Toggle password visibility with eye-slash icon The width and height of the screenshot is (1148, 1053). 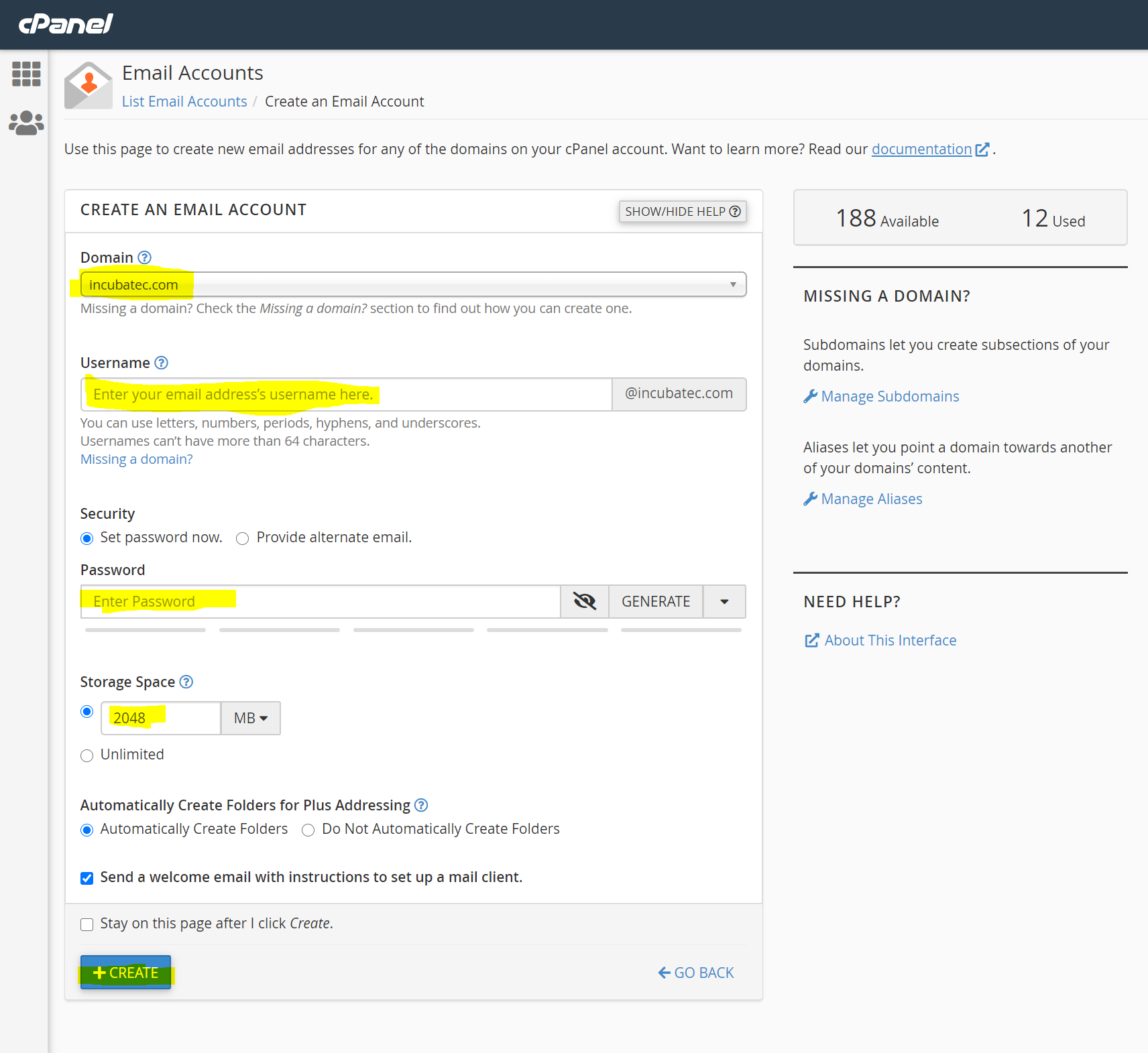(584, 601)
